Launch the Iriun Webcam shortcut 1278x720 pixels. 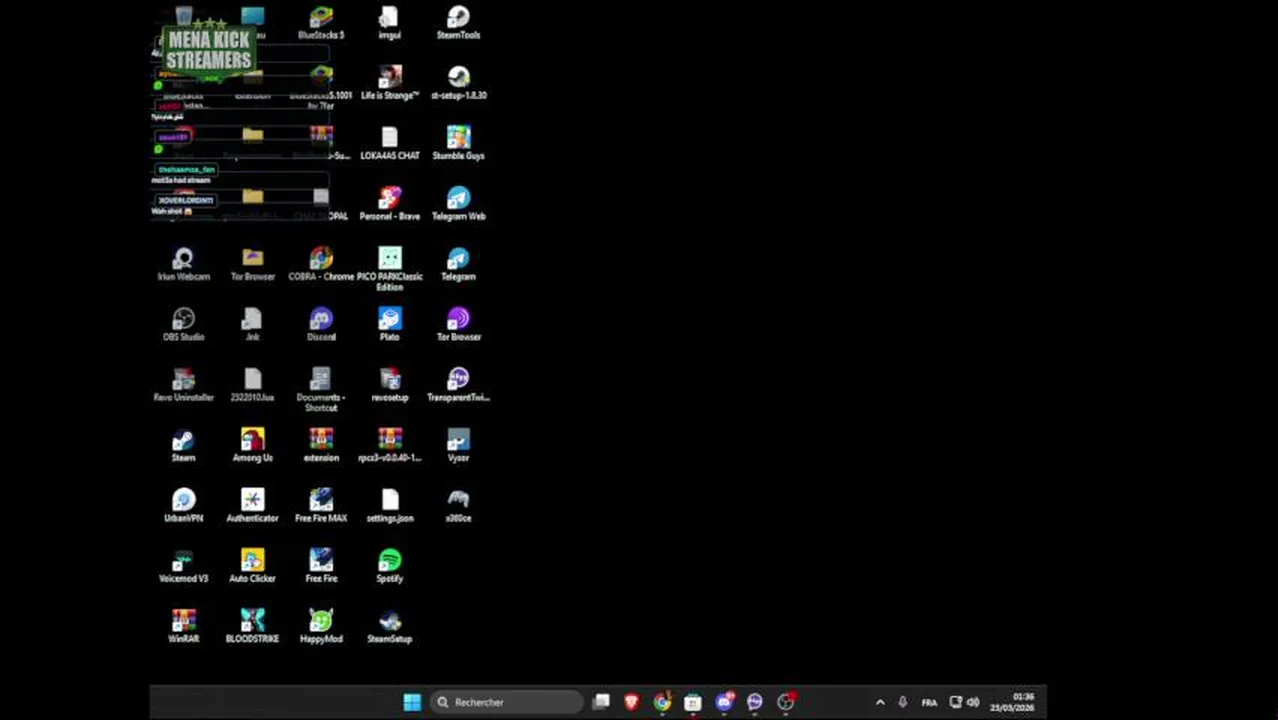pos(183,265)
